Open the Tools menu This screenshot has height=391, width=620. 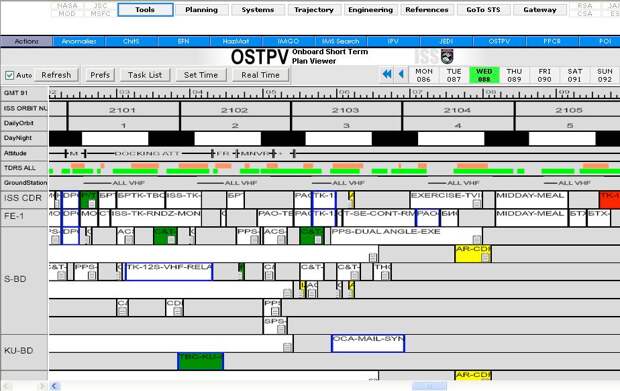click(x=145, y=9)
